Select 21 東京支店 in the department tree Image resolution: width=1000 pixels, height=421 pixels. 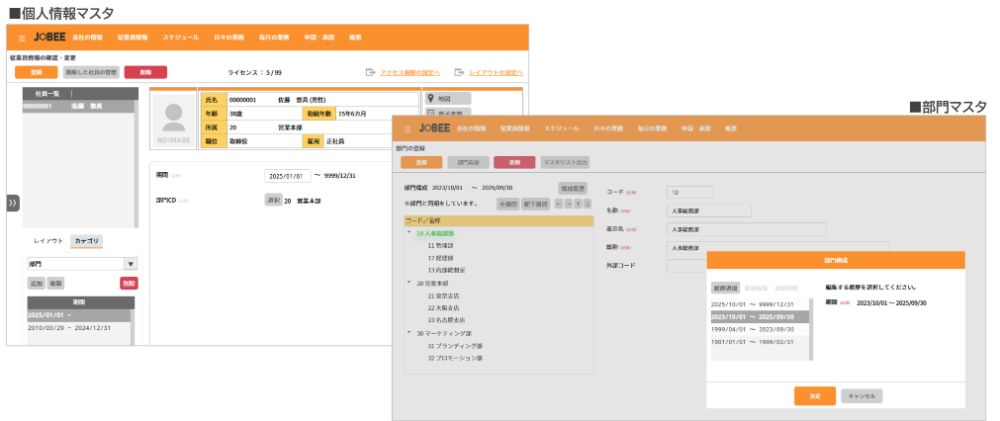[x=445, y=295]
